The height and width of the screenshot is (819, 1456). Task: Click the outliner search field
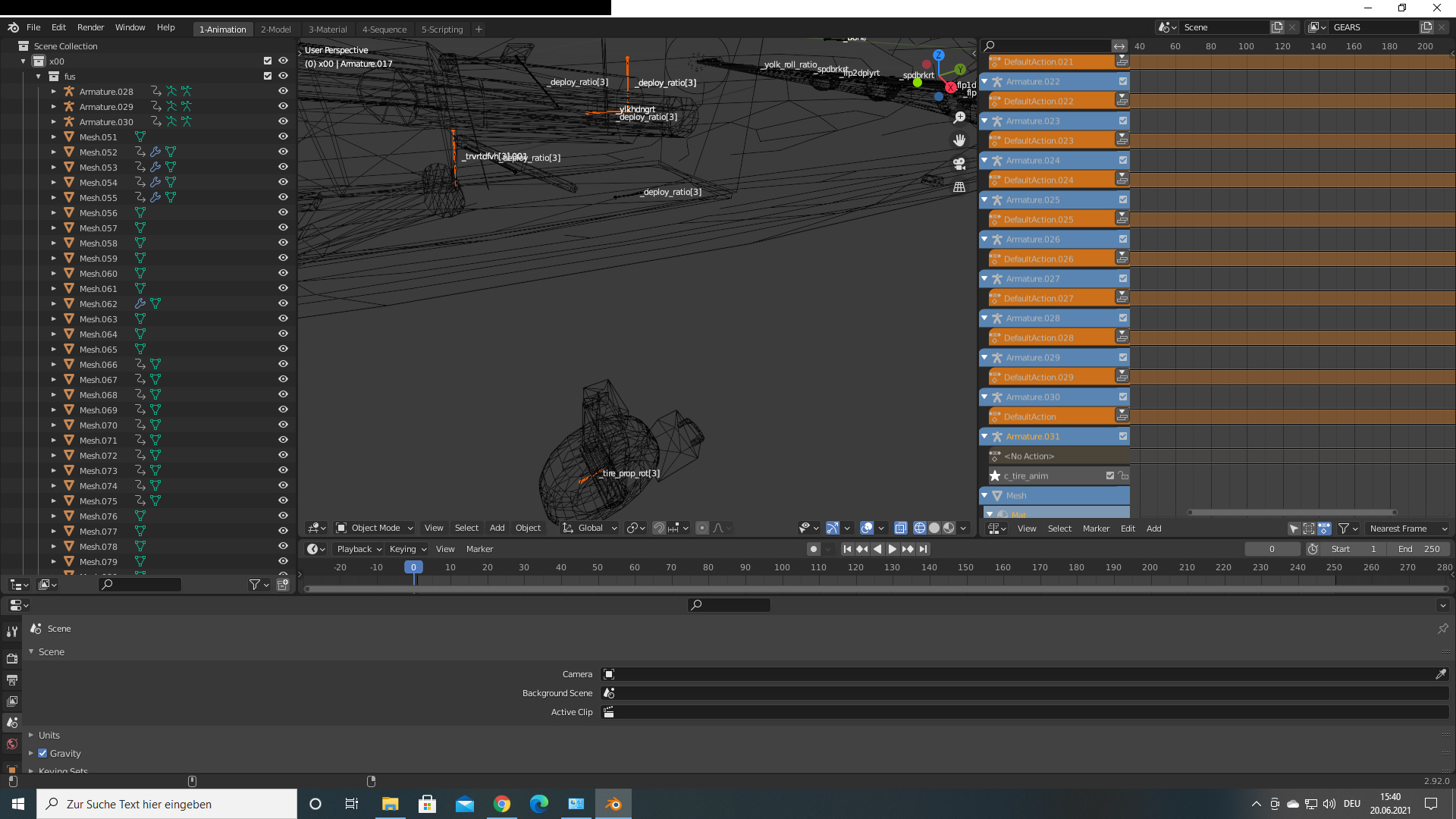pyautogui.click(x=140, y=585)
